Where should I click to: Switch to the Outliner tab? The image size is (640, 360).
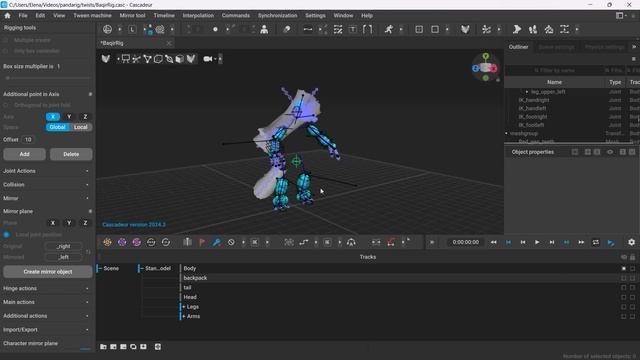518,47
